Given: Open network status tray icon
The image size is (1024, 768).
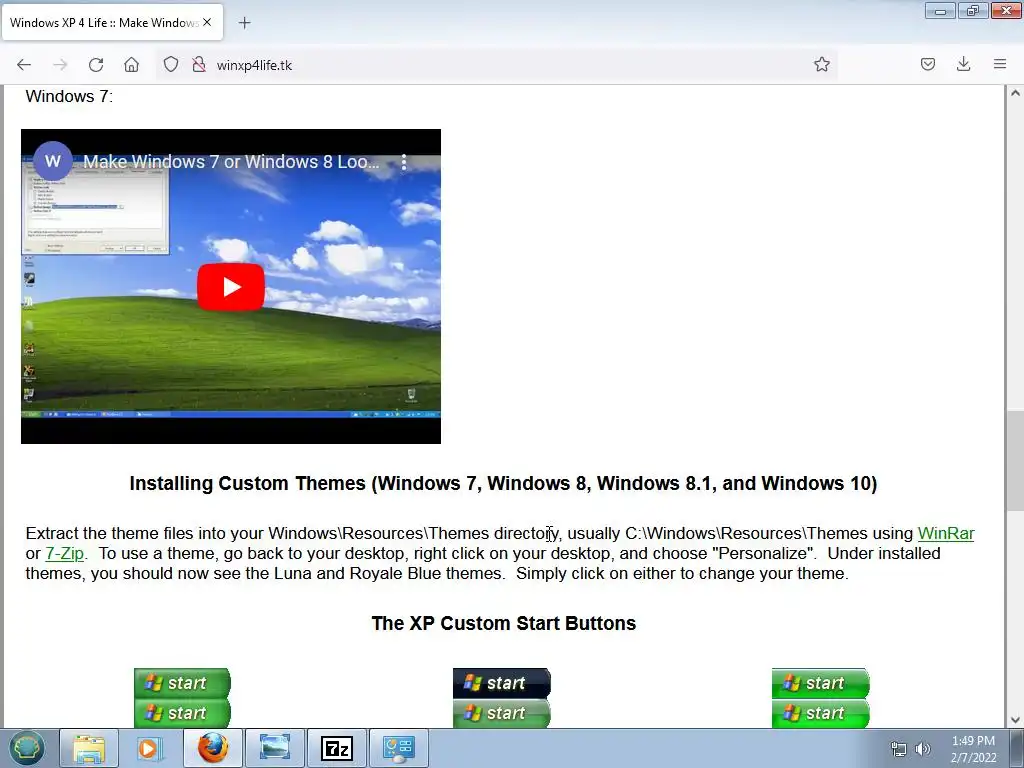Looking at the screenshot, I should pos(899,749).
